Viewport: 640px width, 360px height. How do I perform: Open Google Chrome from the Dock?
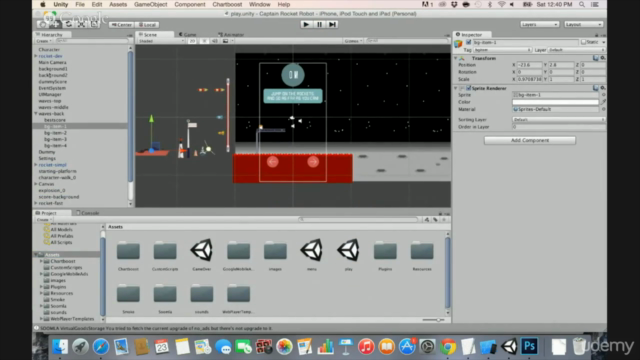point(448,347)
